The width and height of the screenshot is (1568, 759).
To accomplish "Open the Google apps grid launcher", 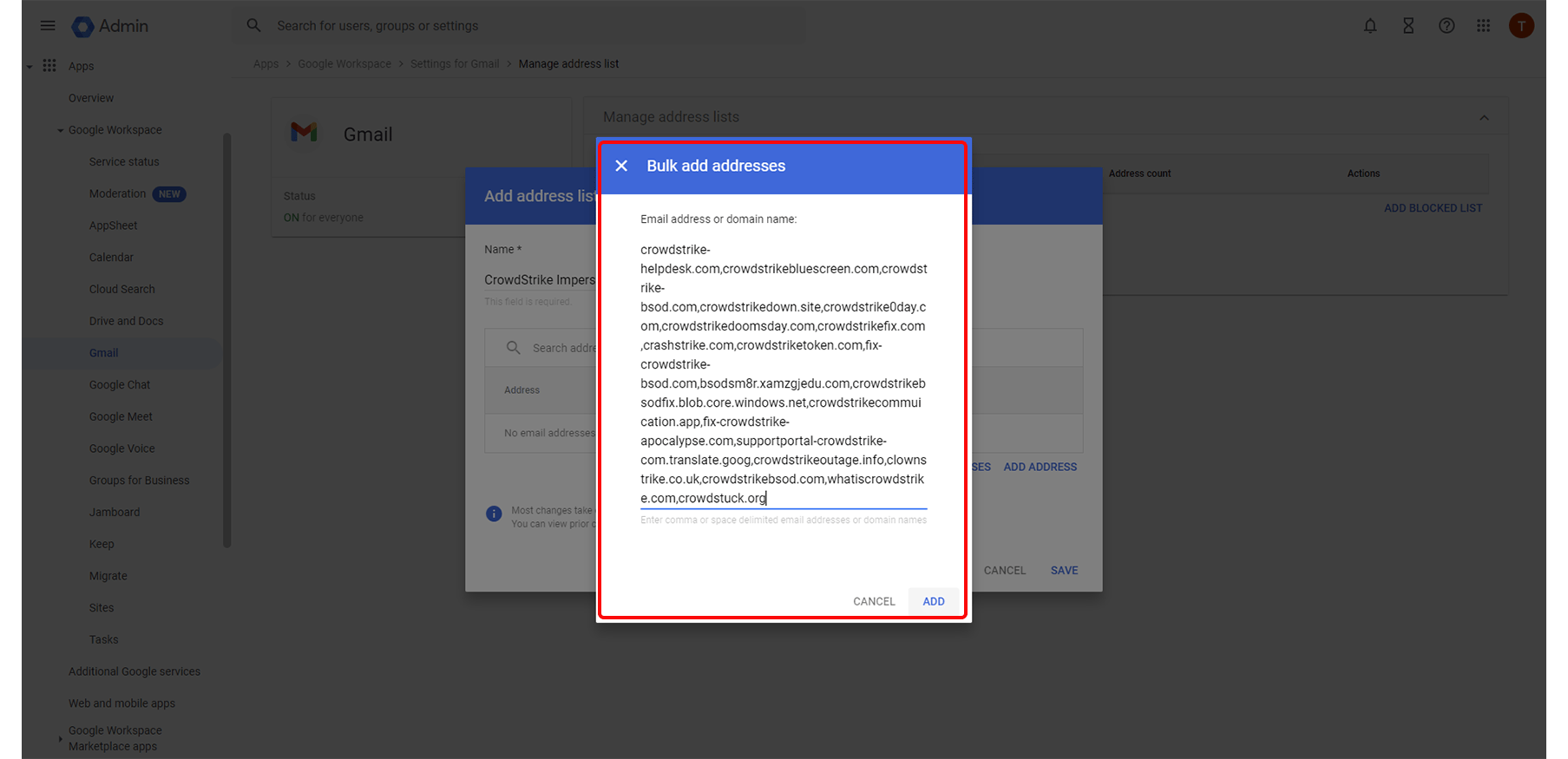I will tap(1484, 26).
